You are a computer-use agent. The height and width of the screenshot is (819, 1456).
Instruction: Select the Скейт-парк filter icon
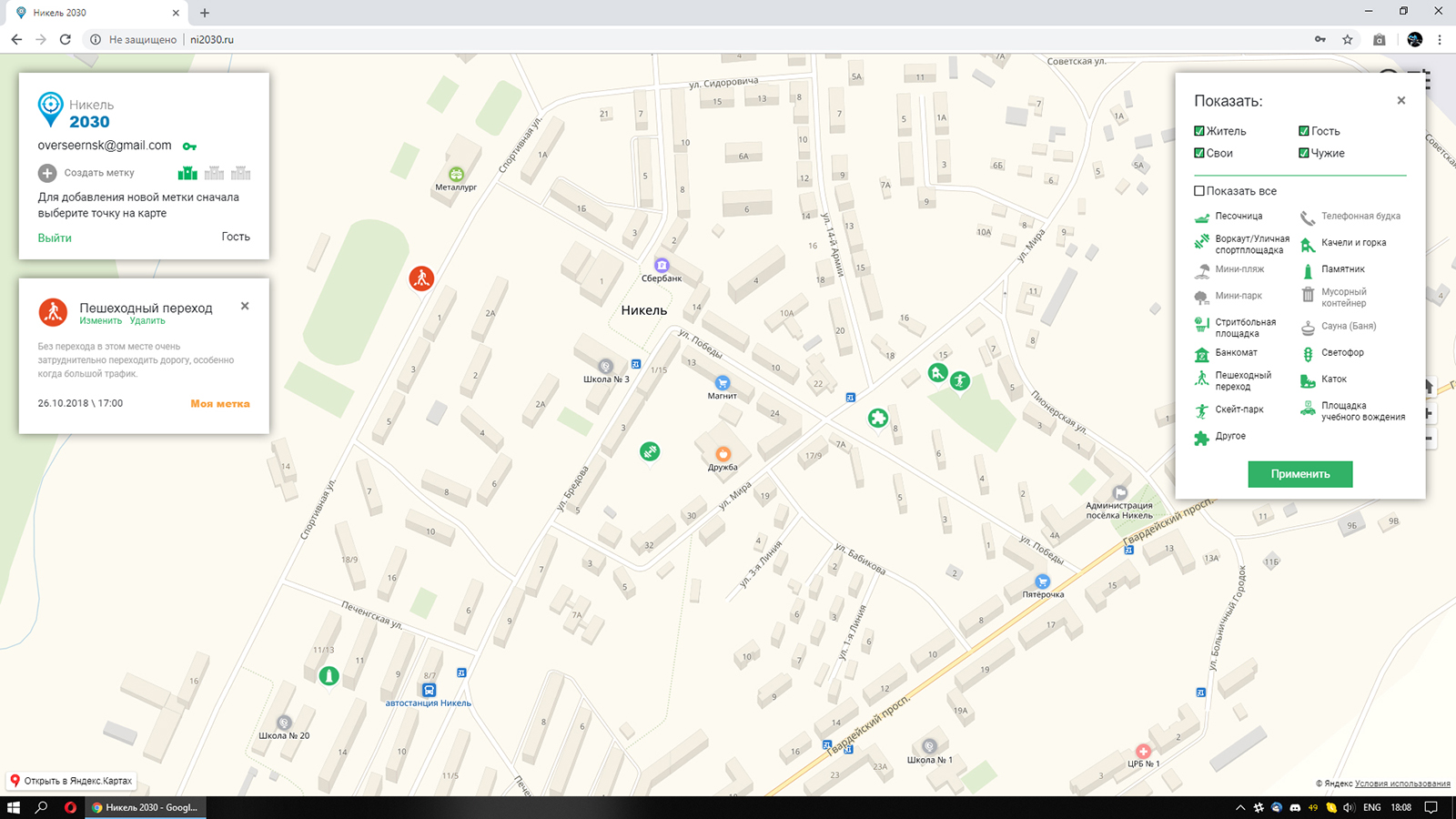pos(1202,410)
